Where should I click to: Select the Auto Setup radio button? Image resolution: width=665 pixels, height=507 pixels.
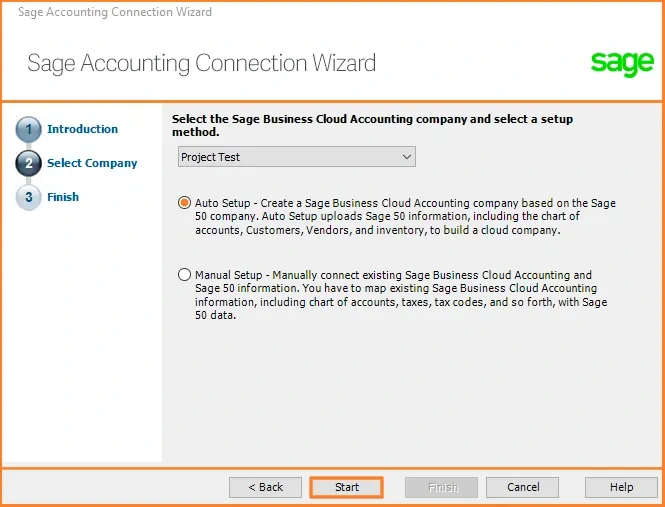(x=184, y=203)
